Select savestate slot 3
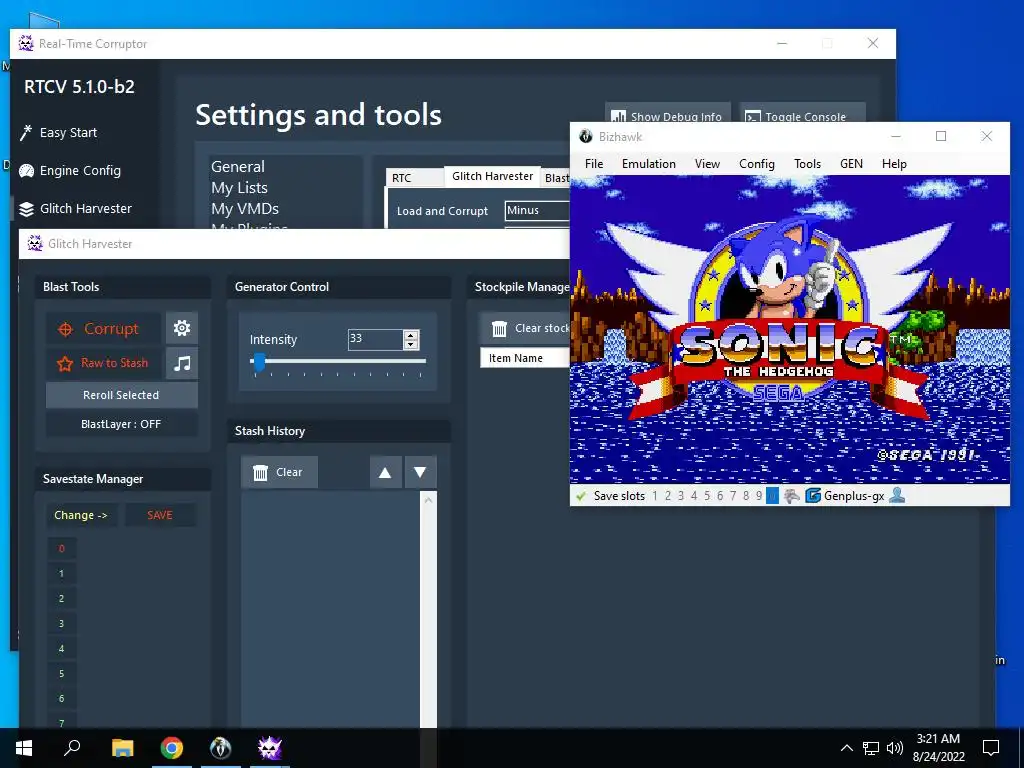This screenshot has width=1024, height=768. click(x=61, y=624)
